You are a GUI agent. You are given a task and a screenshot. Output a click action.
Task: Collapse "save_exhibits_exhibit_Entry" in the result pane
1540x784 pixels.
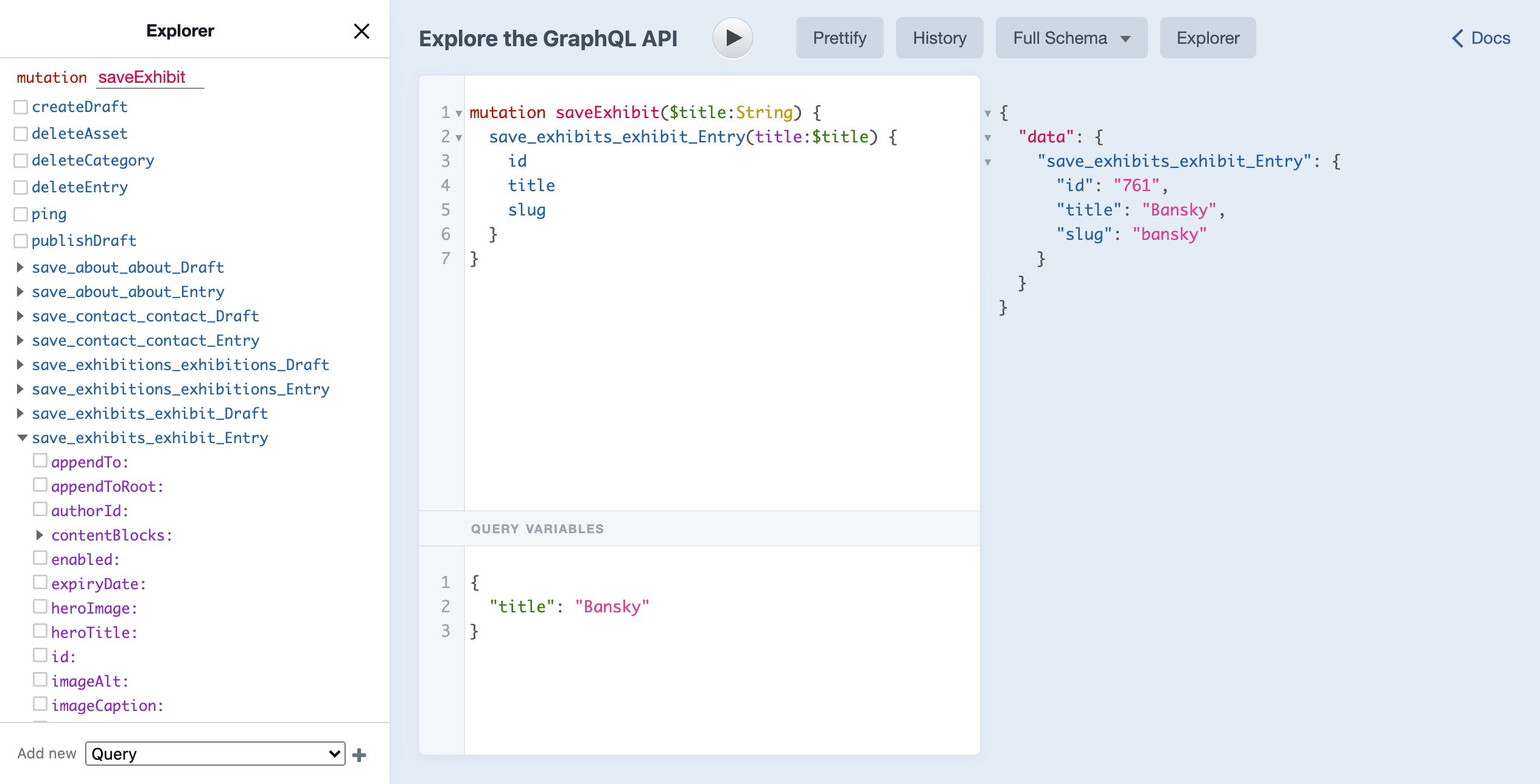pos(988,162)
